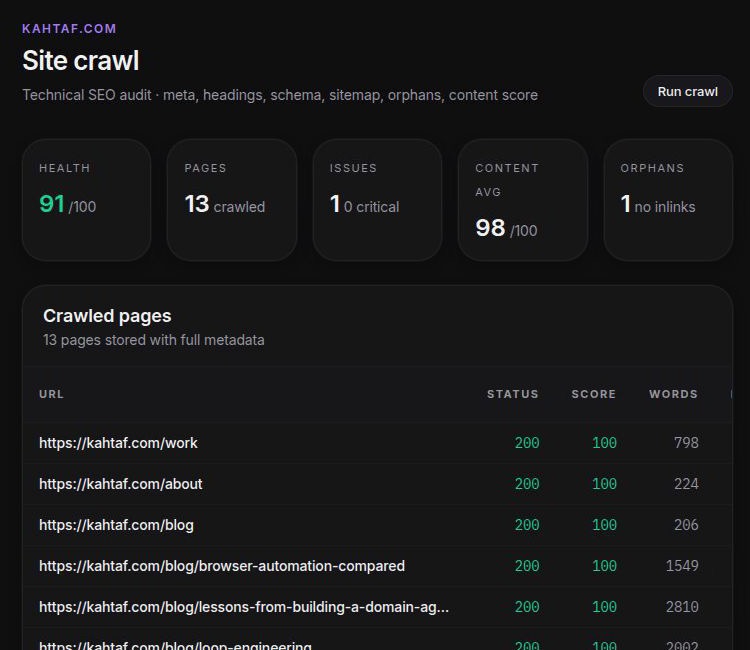Select the Health 91/100 card

87,200
